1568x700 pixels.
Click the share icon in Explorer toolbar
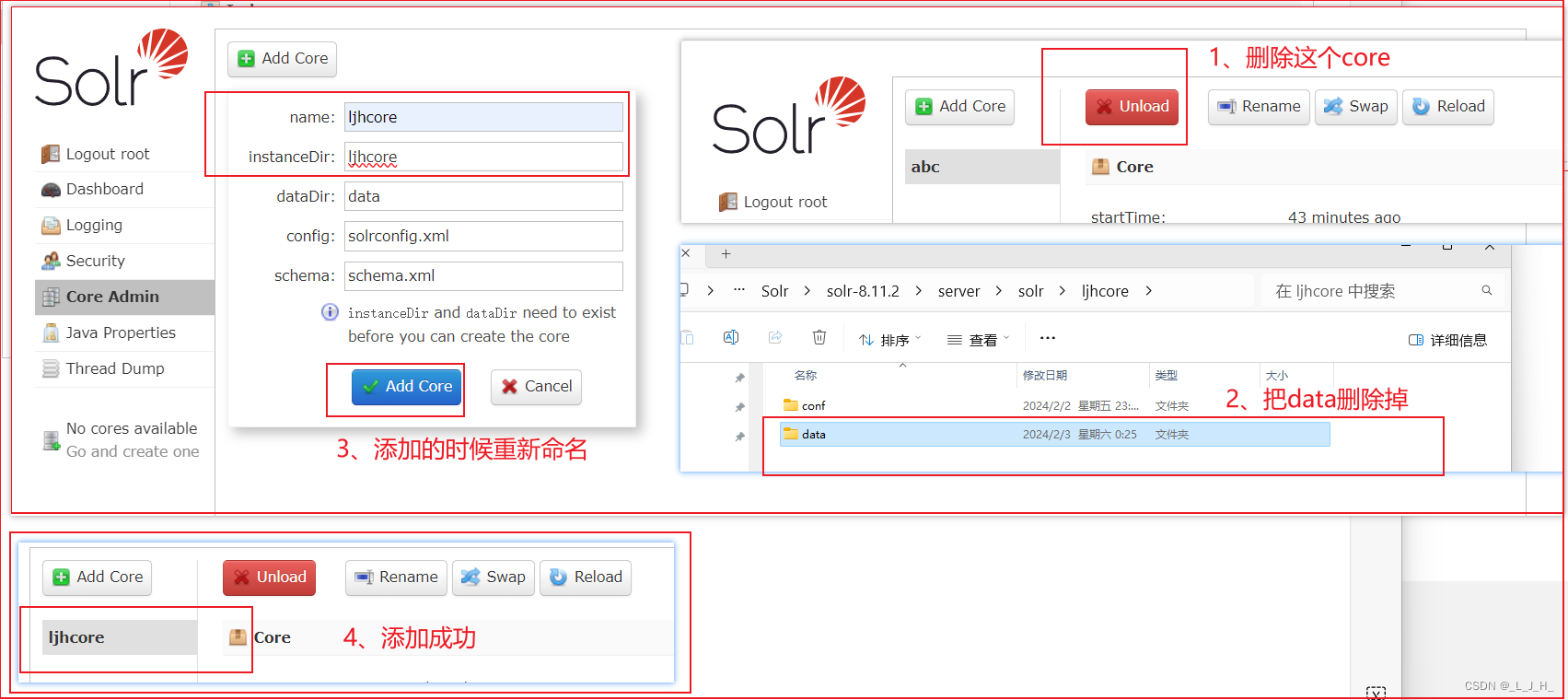pyautogui.click(x=775, y=338)
